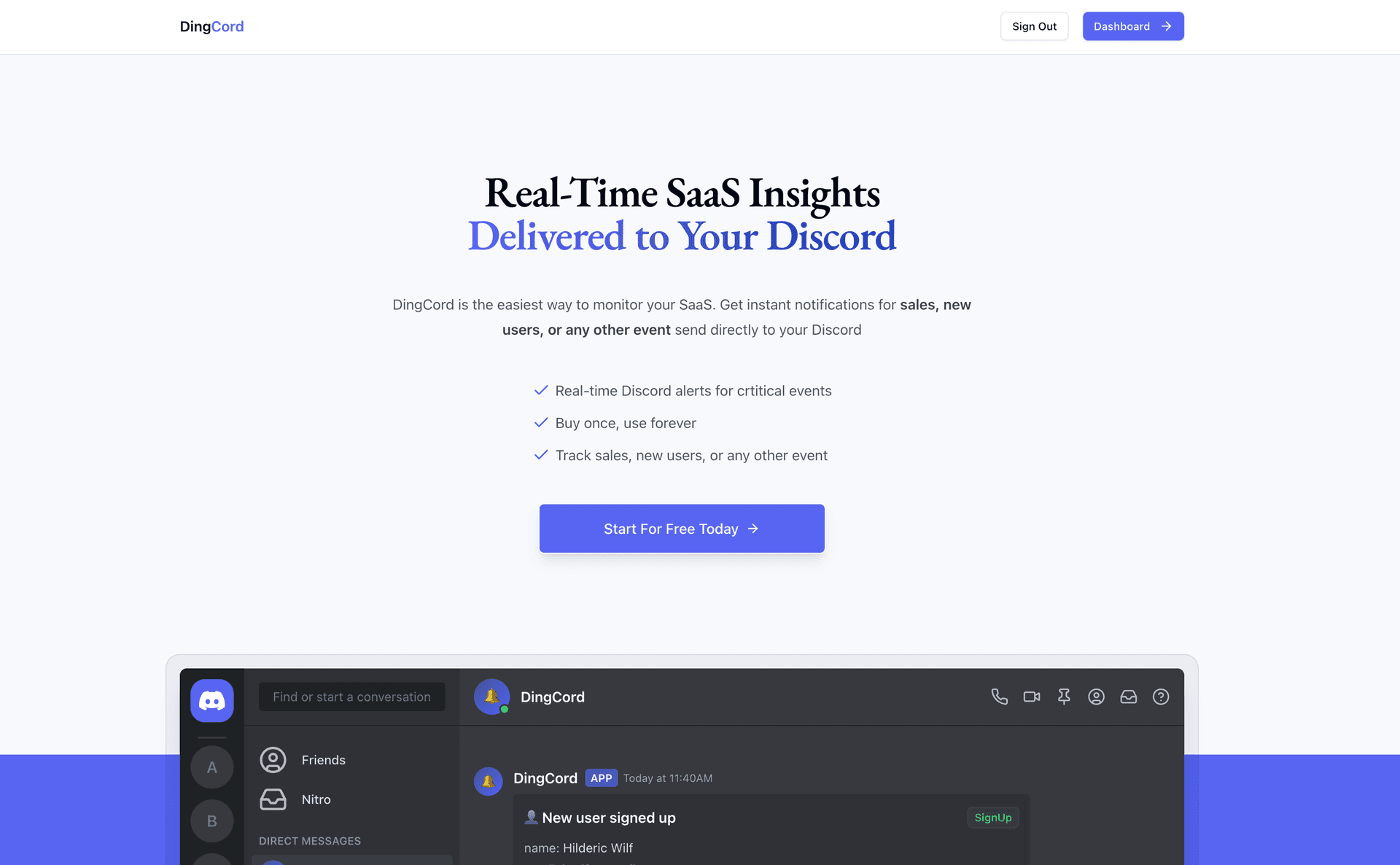Click the "Real-Time SaaS Insights" heading

[x=682, y=193]
